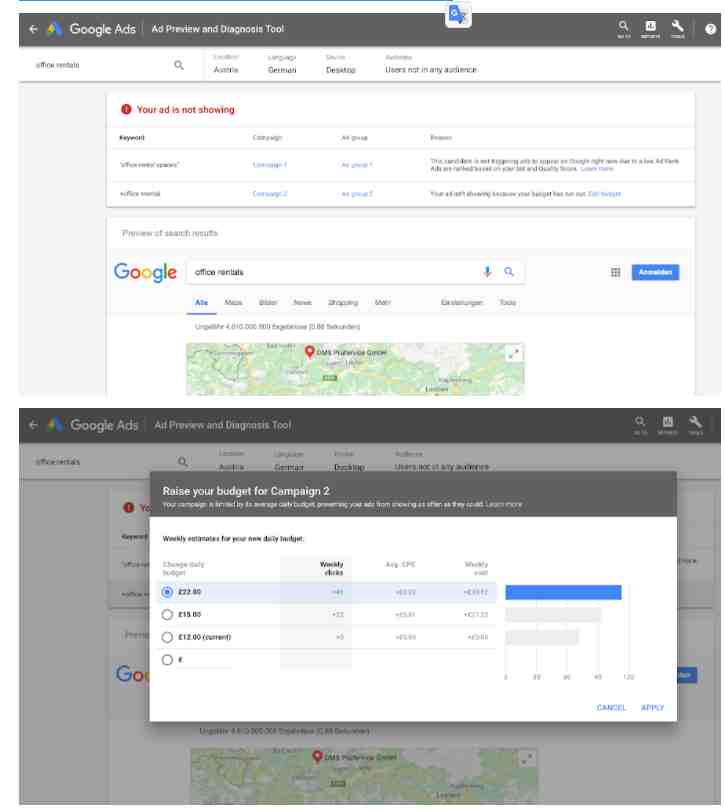
Task: Select the £22.00 daily budget option
Action: [x=167, y=592]
